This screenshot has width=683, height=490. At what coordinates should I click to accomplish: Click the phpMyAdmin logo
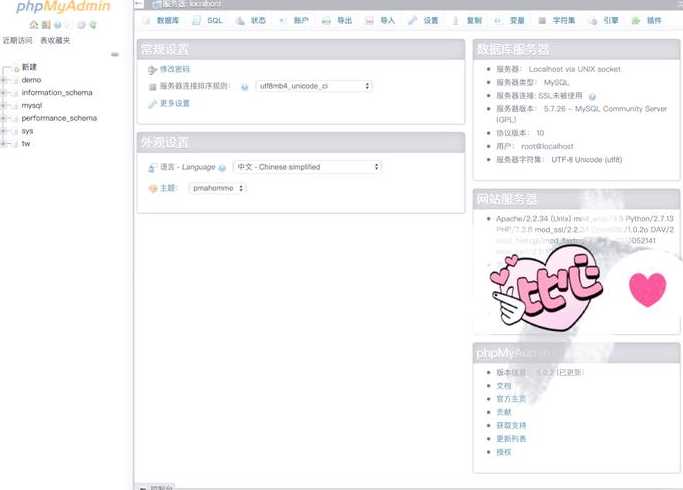pyautogui.click(x=63, y=7)
